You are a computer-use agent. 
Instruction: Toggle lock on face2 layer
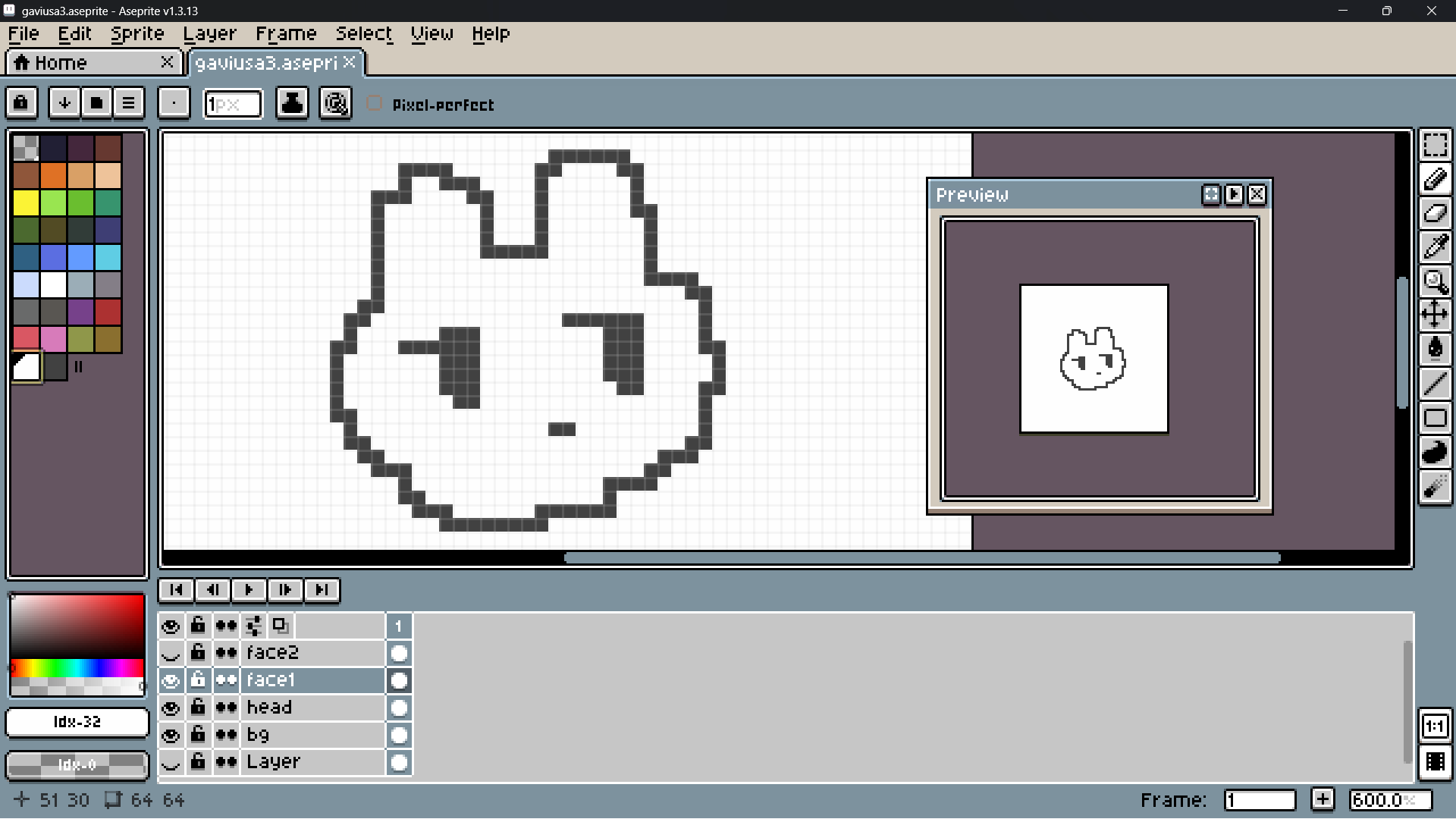pos(198,653)
